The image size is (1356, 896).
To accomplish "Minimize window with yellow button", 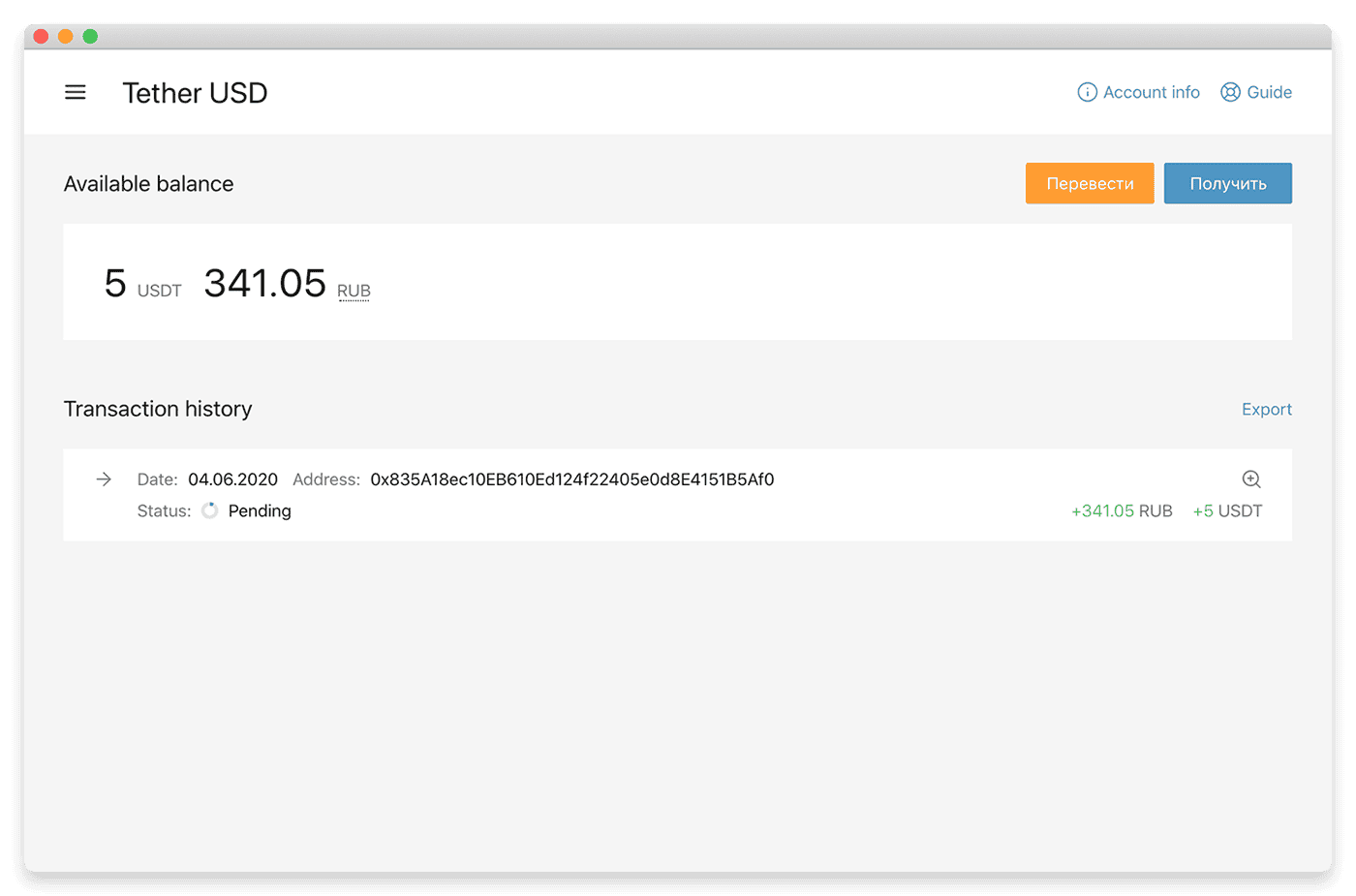I will click(65, 37).
